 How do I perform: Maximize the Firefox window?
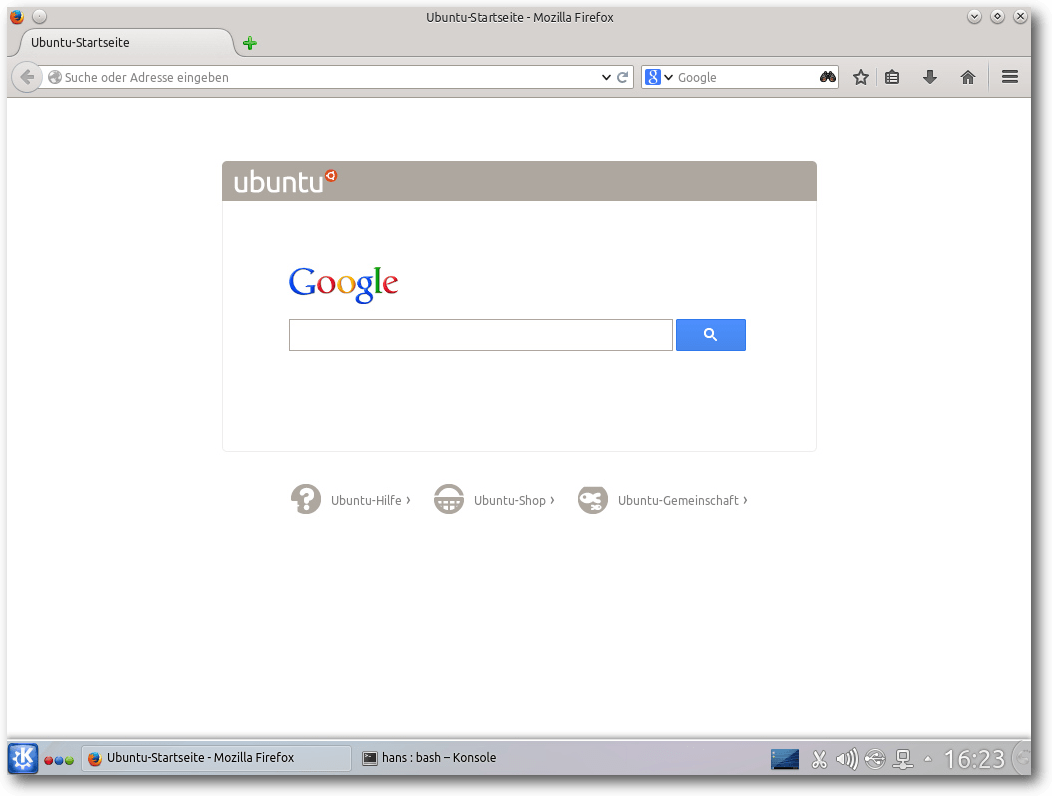click(998, 16)
